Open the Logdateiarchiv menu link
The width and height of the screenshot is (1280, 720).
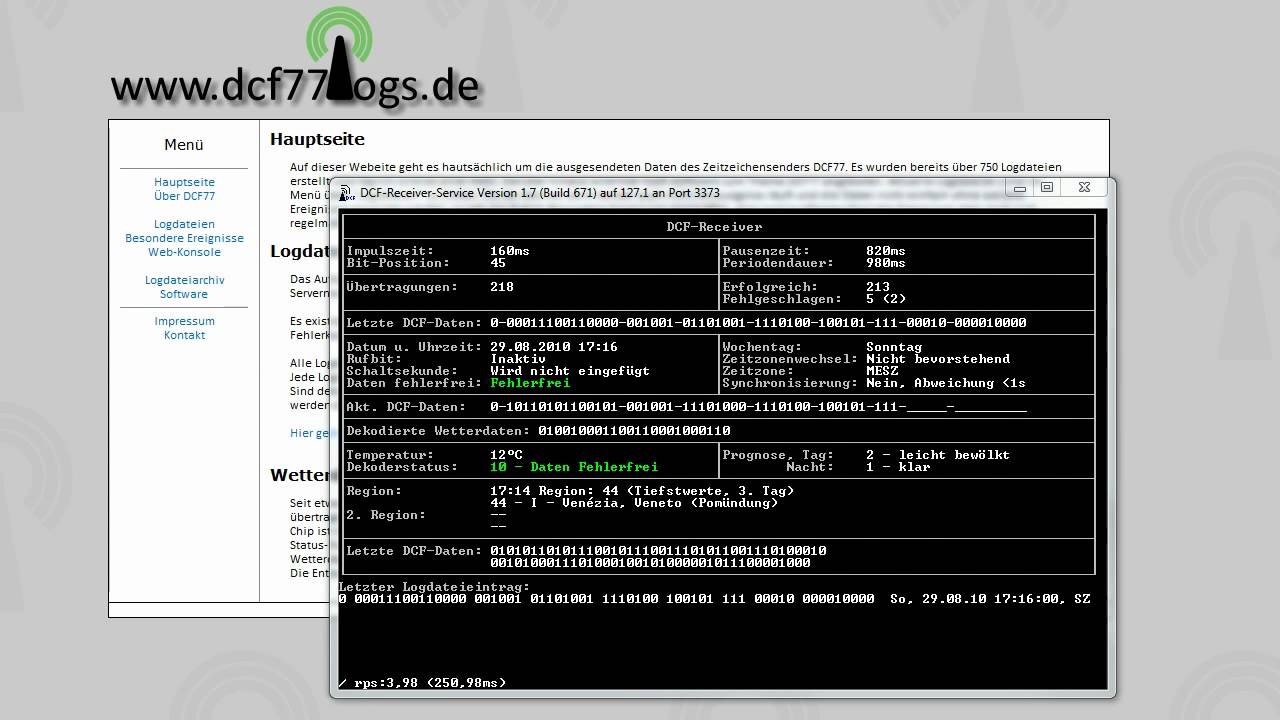(x=184, y=280)
